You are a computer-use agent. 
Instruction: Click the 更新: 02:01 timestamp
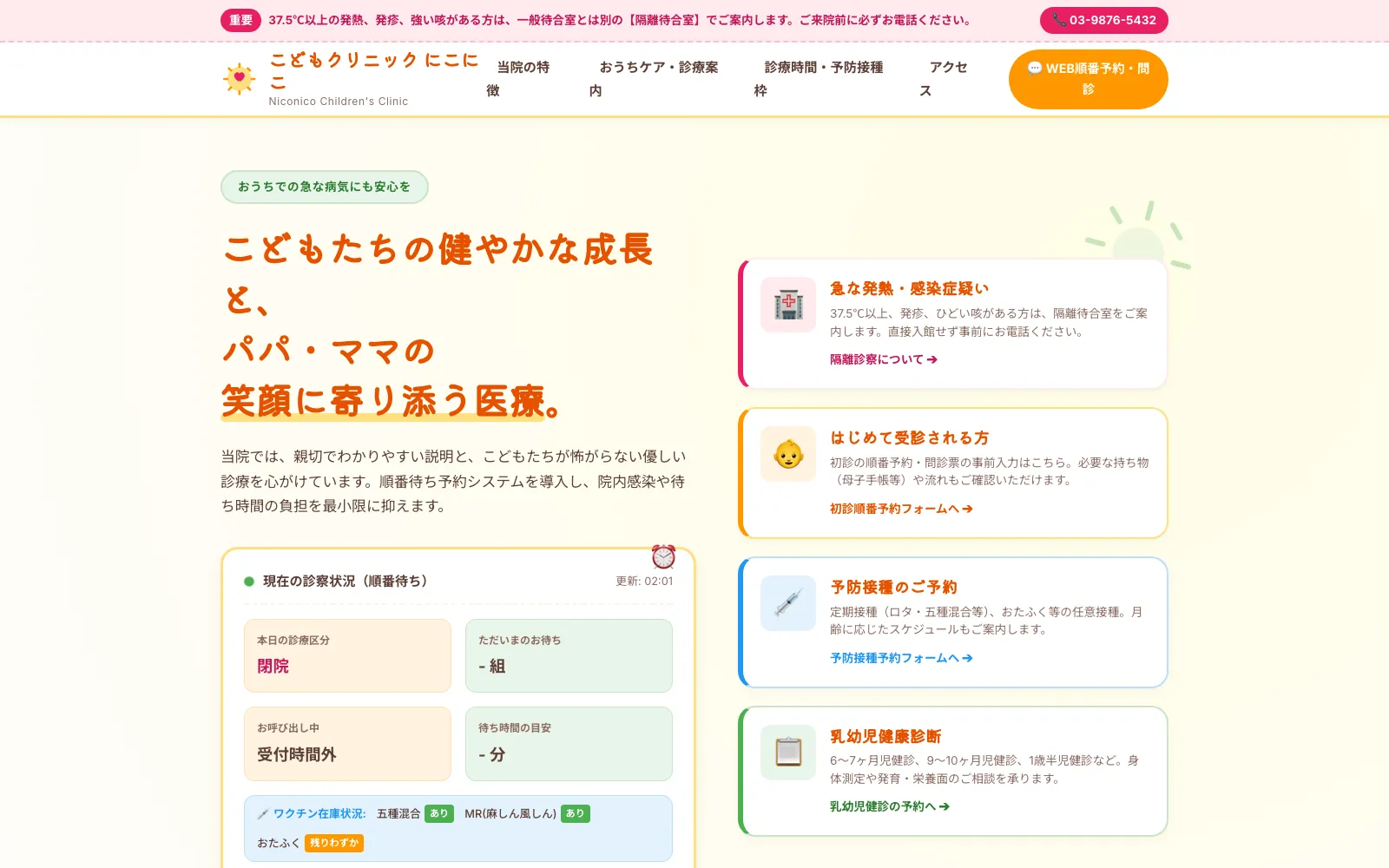pos(644,582)
